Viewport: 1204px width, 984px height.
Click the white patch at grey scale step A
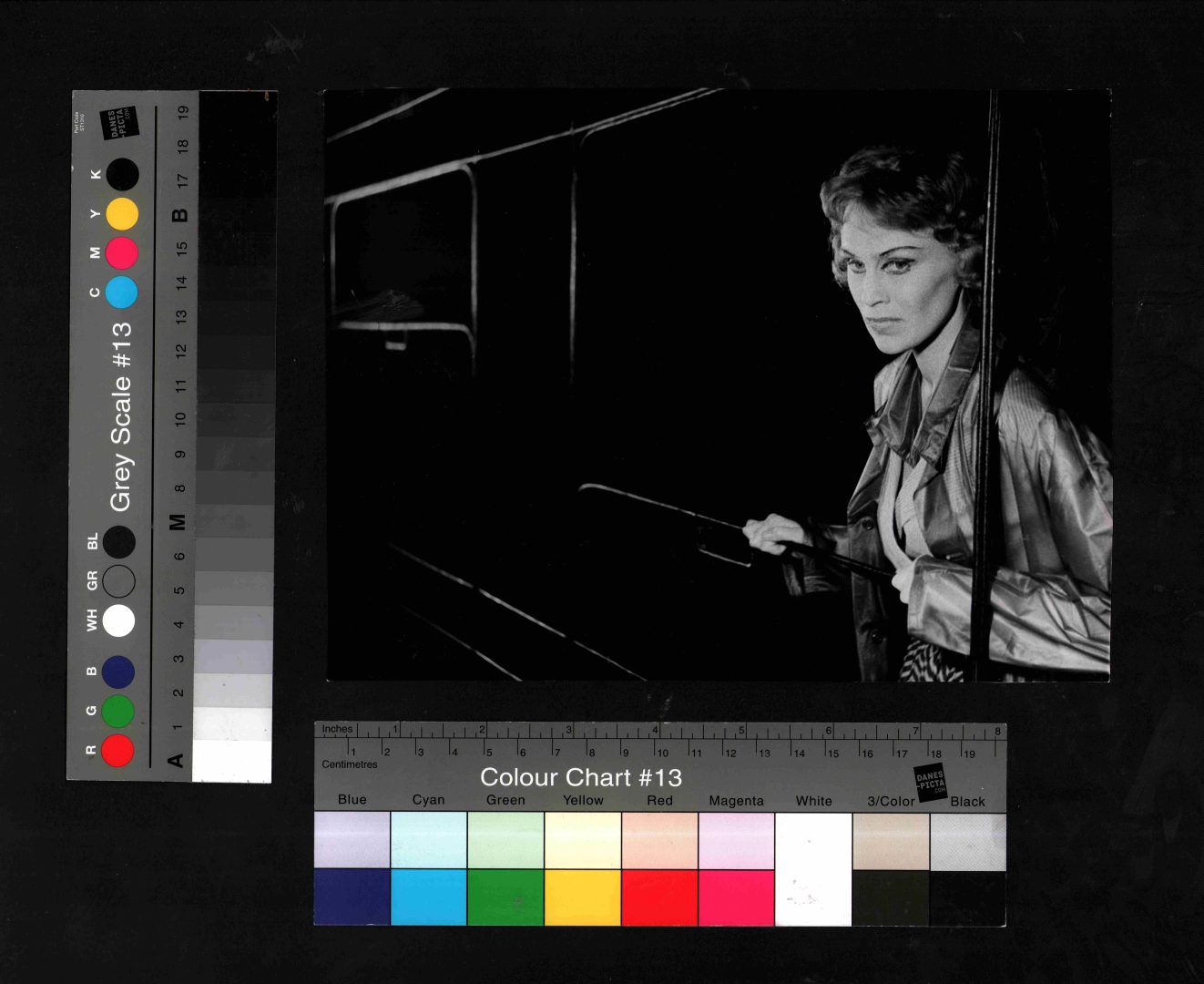[x=232, y=761]
